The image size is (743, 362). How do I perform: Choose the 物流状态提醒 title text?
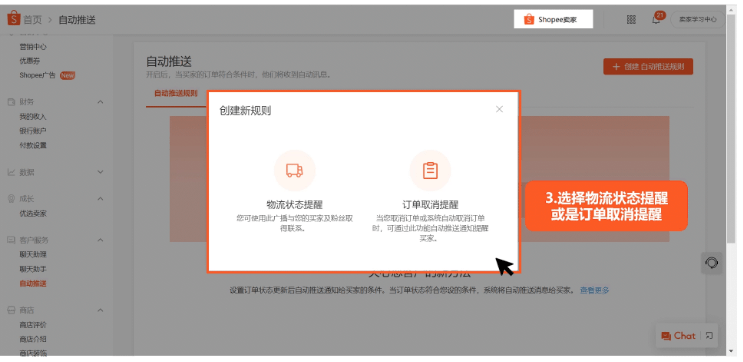tap(294, 205)
